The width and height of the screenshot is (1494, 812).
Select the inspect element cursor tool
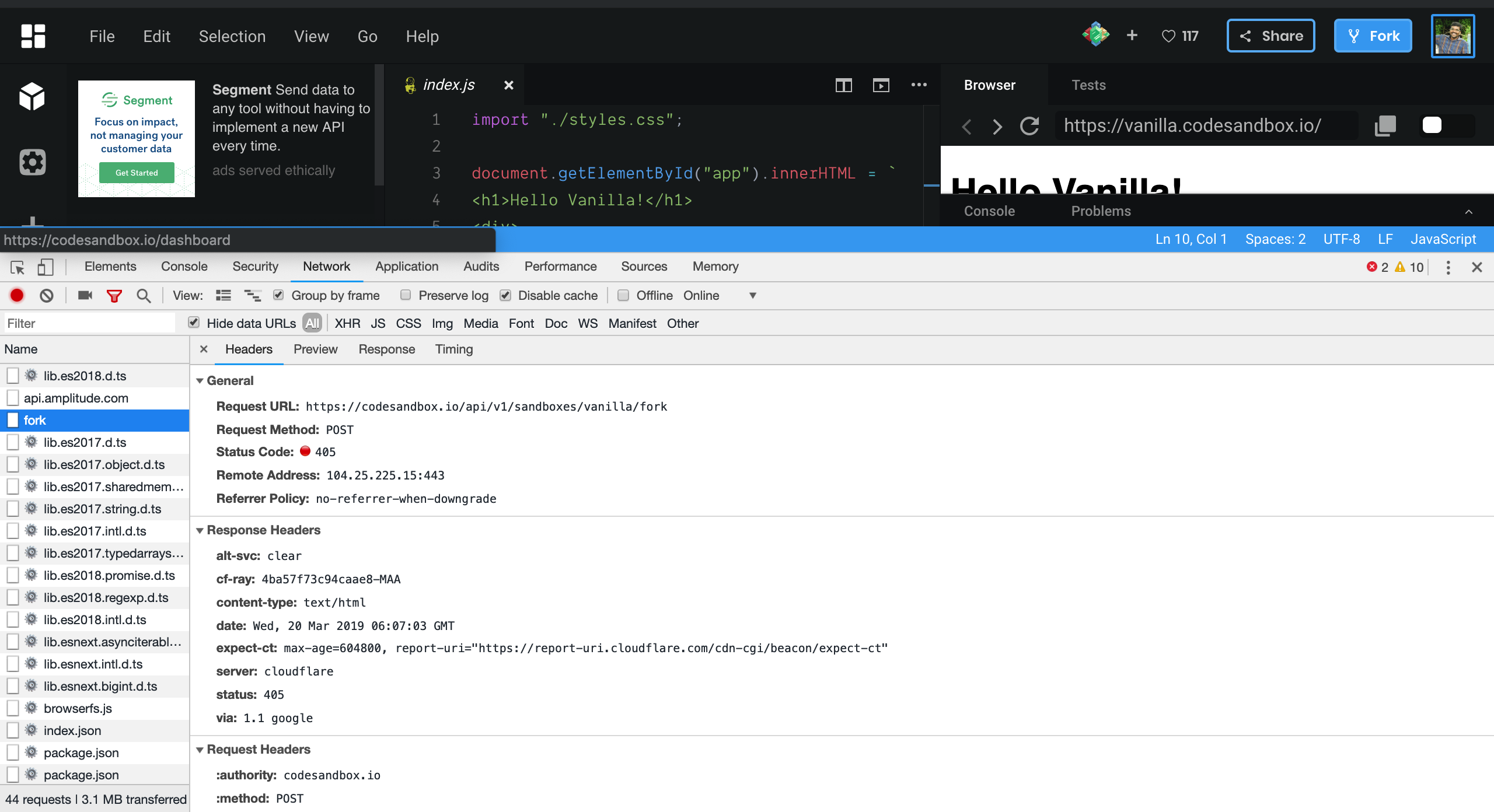pos(16,267)
